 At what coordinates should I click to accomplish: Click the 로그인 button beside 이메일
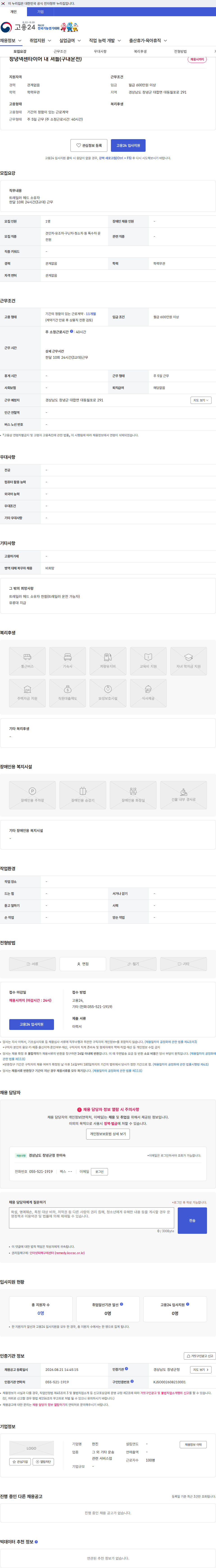coord(99,1172)
